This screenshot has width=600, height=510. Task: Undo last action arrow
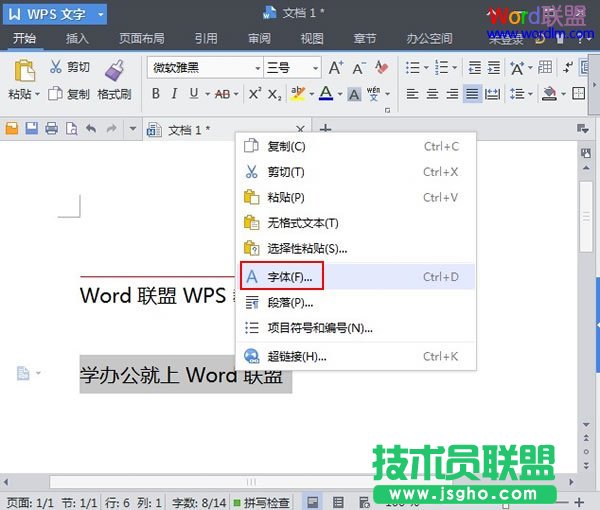(91, 129)
